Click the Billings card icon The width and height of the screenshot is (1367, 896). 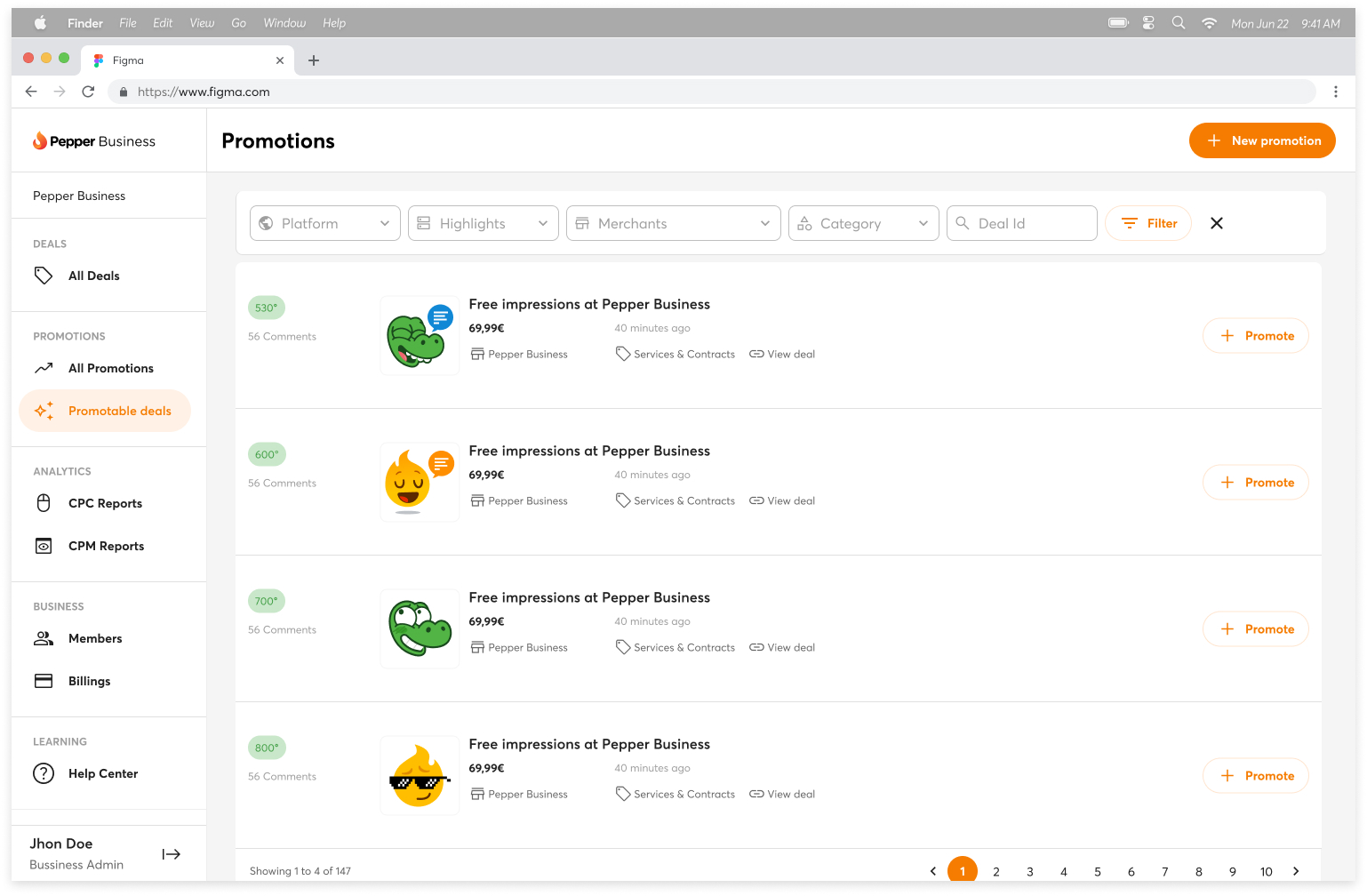click(44, 681)
